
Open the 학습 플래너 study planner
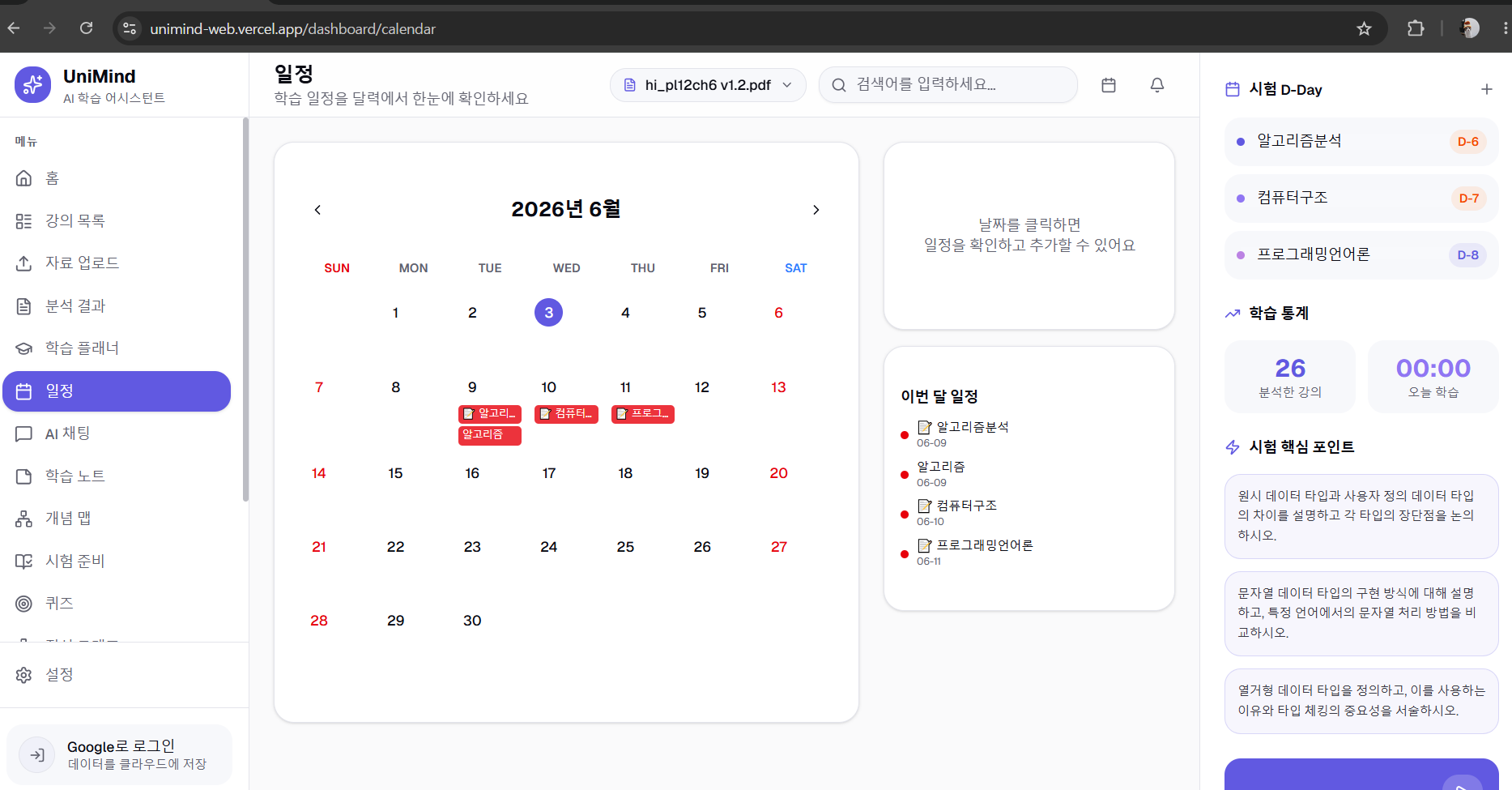(x=117, y=348)
